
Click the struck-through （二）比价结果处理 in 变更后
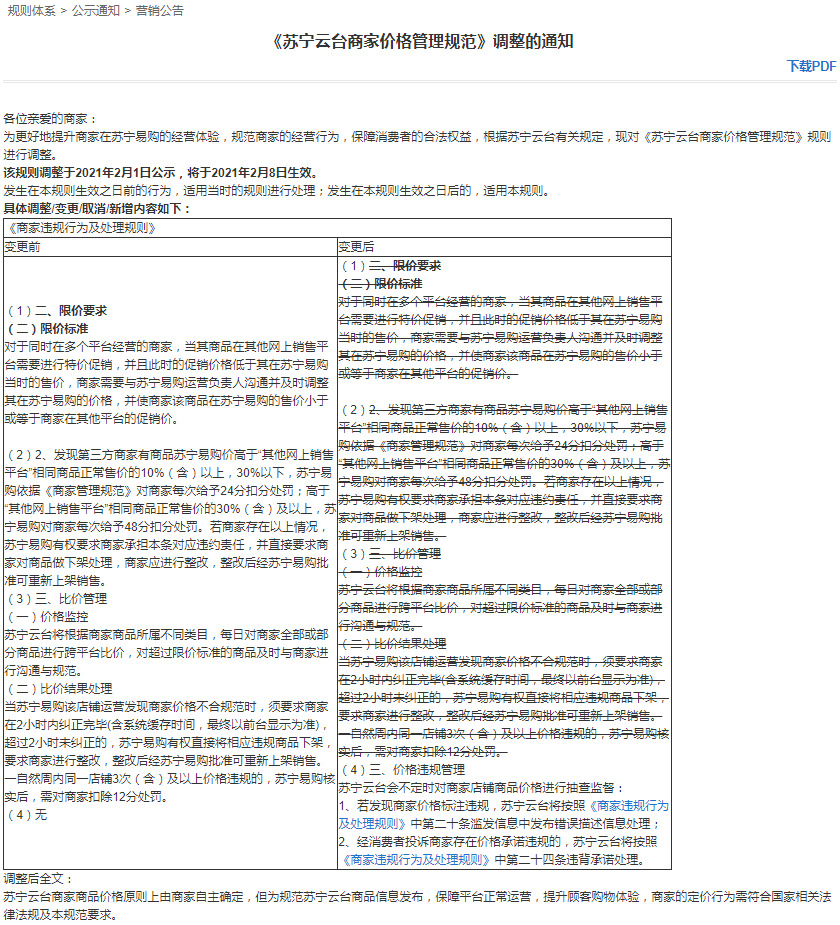pyautogui.click(x=393, y=644)
